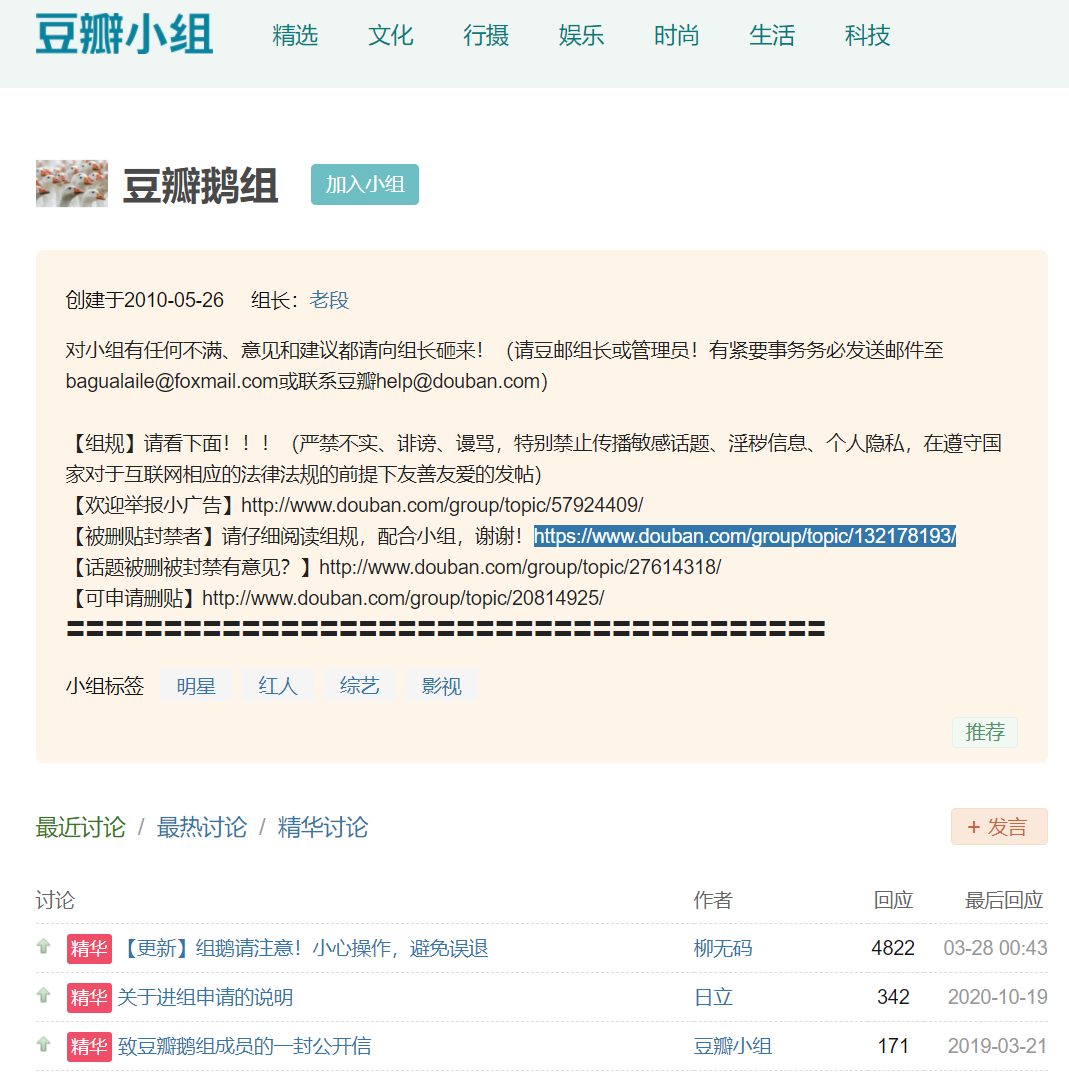The image size is (1069, 1078).
Task: Open the 科技 navigation tab
Action: (868, 35)
